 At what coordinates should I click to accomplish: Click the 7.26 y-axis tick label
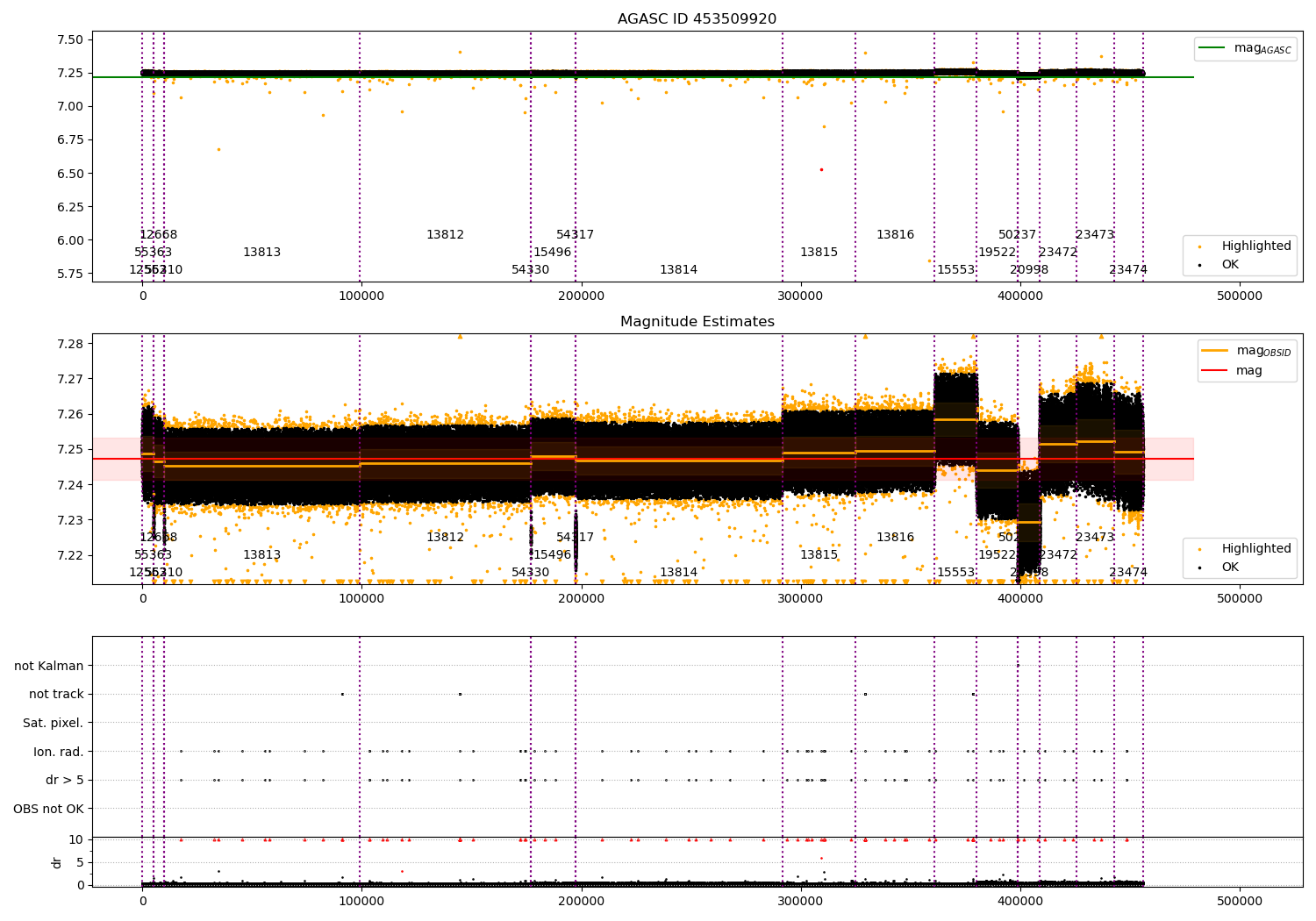tap(69, 414)
